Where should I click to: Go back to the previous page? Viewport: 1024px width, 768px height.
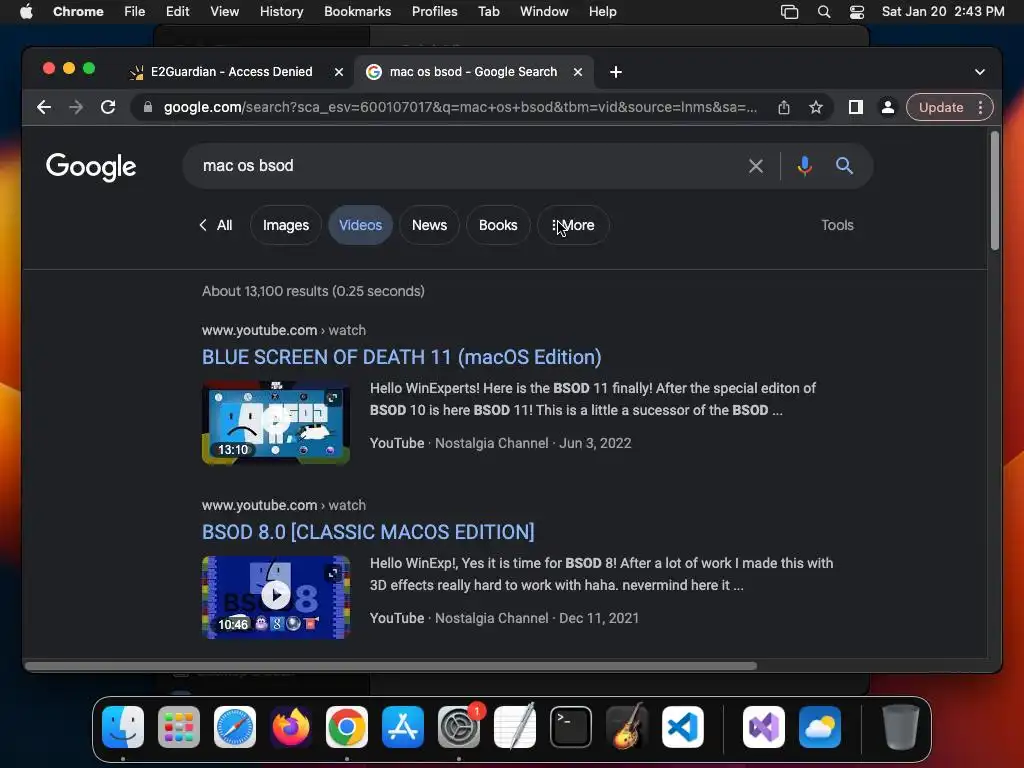click(x=44, y=107)
